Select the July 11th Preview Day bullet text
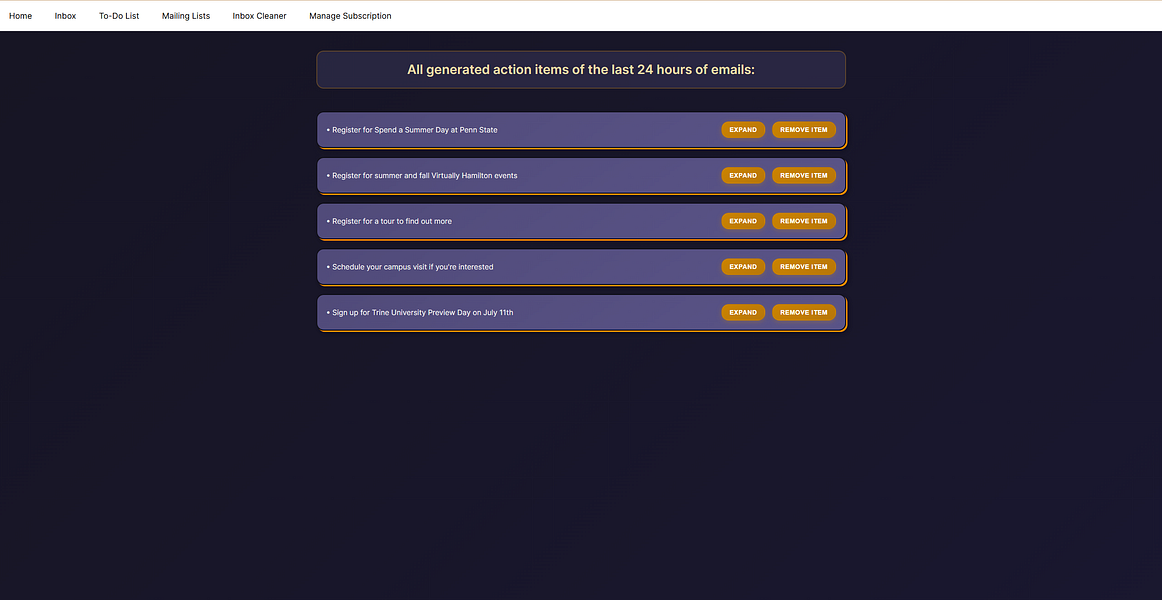This screenshot has width=1162, height=600. [x=420, y=312]
